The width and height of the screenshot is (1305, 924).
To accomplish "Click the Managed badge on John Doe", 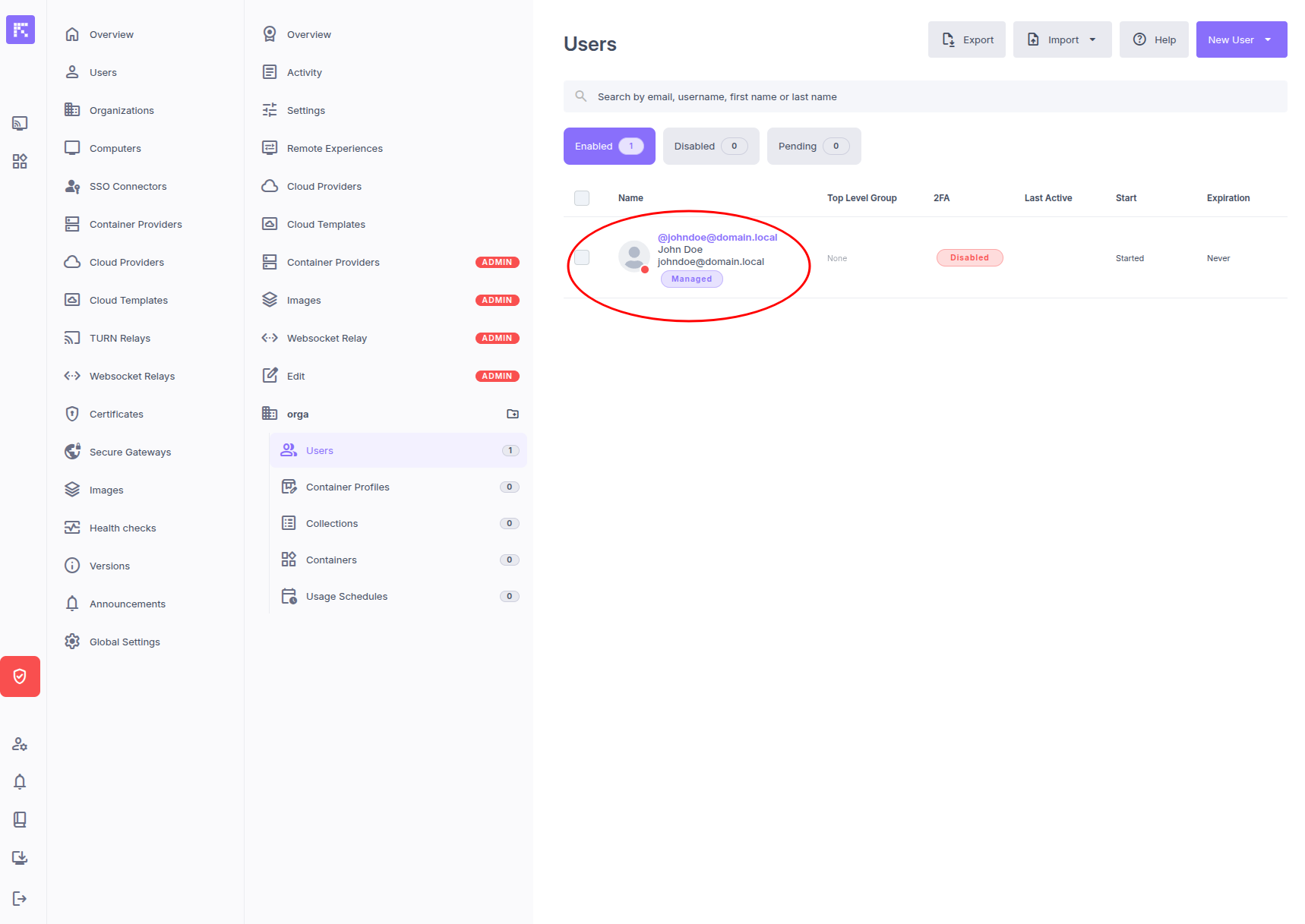I will (691, 279).
